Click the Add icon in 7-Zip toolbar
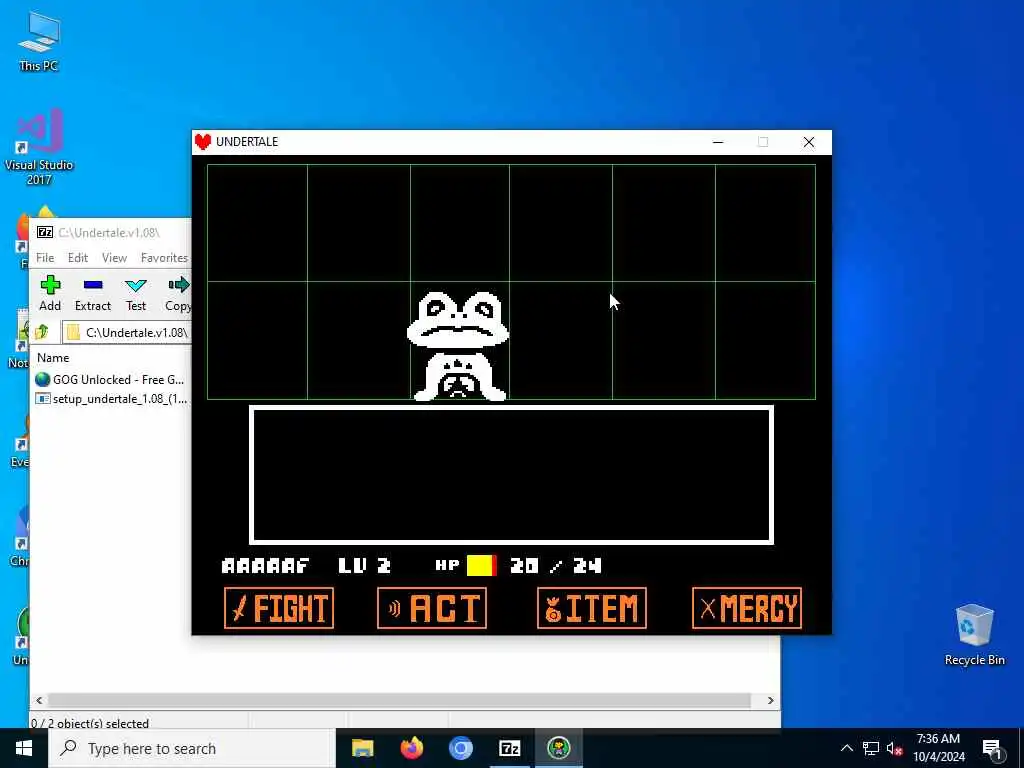This screenshot has height=768, width=1024. pos(50,285)
